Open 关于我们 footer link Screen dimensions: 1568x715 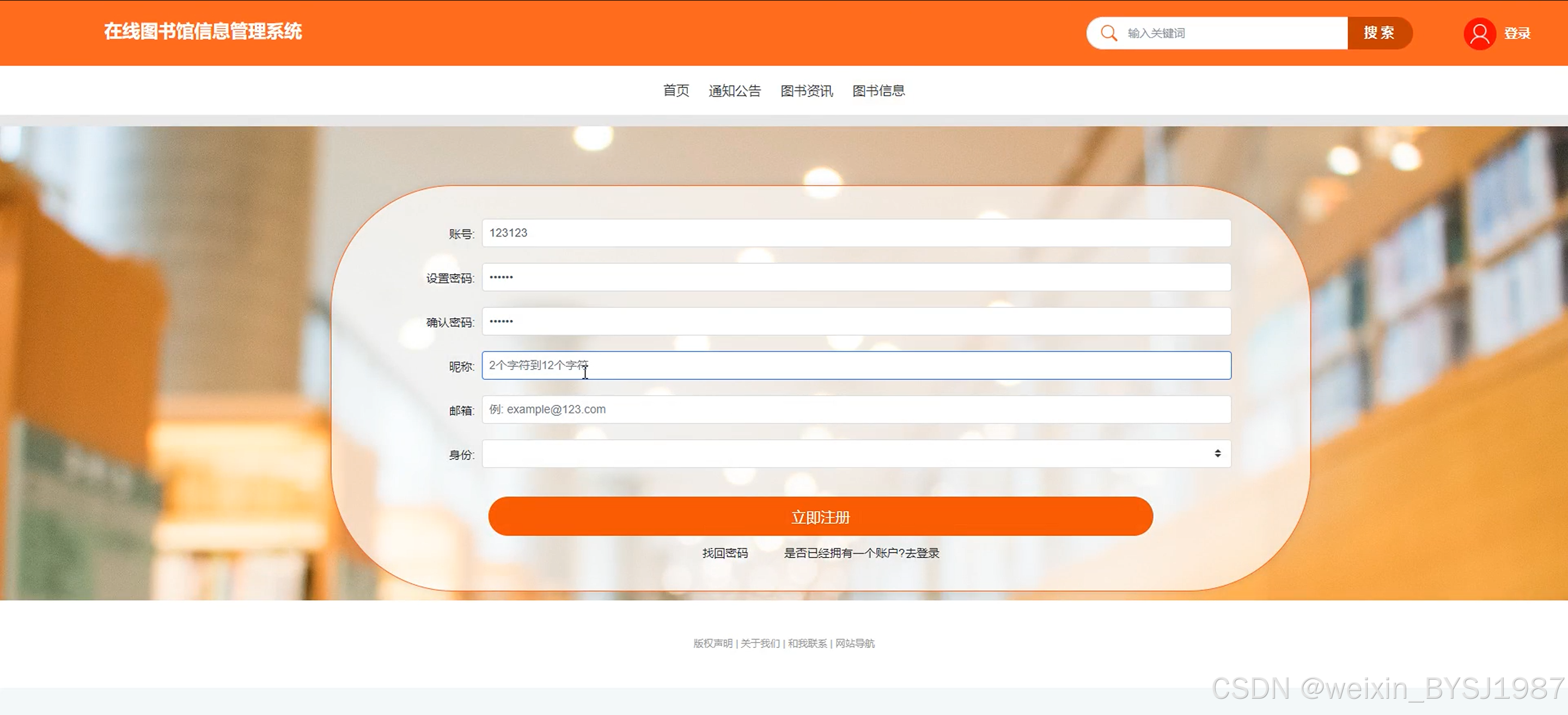click(x=760, y=643)
